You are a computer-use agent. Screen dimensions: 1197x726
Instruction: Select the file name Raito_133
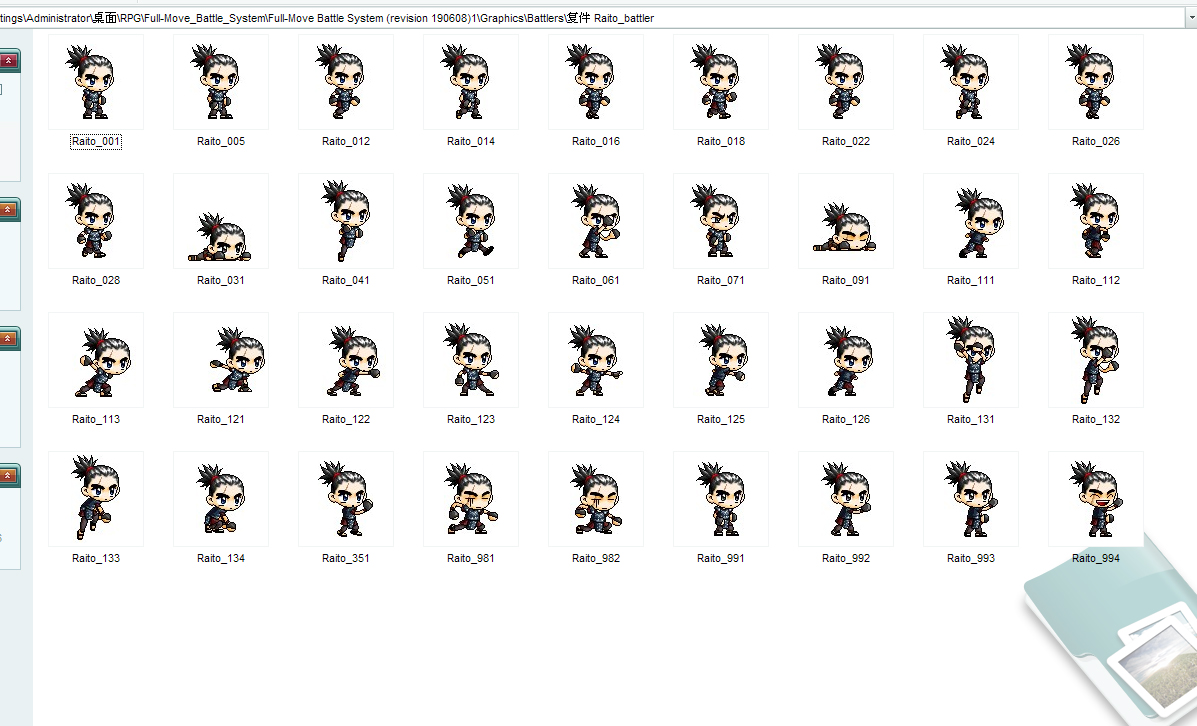click(95, 558)
